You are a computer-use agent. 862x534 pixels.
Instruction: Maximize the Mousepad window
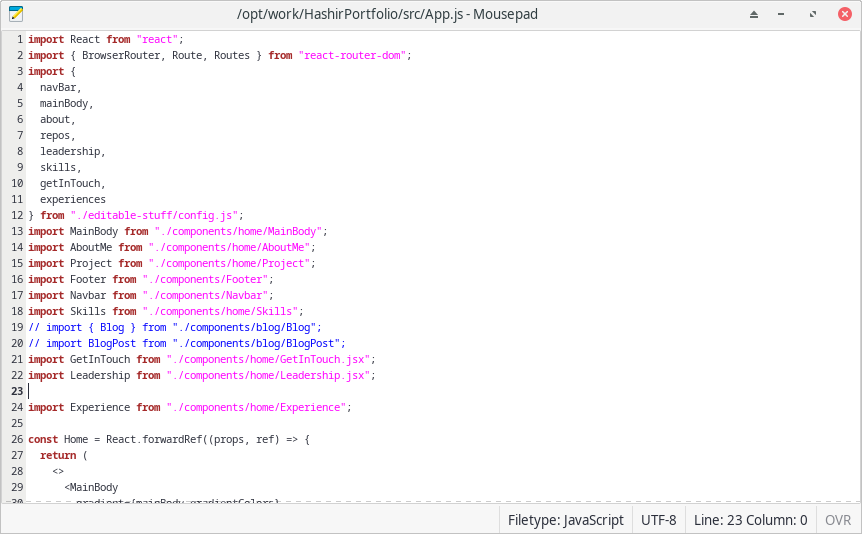coord(813,14)
